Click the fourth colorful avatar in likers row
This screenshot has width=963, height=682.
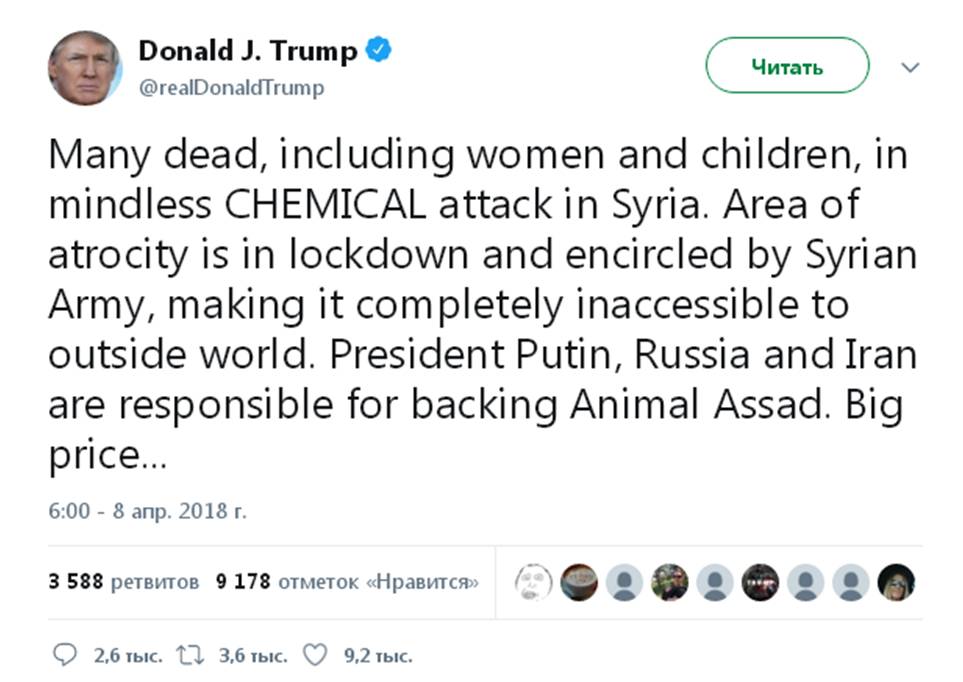pyautogui.click(x=669, y=581)
